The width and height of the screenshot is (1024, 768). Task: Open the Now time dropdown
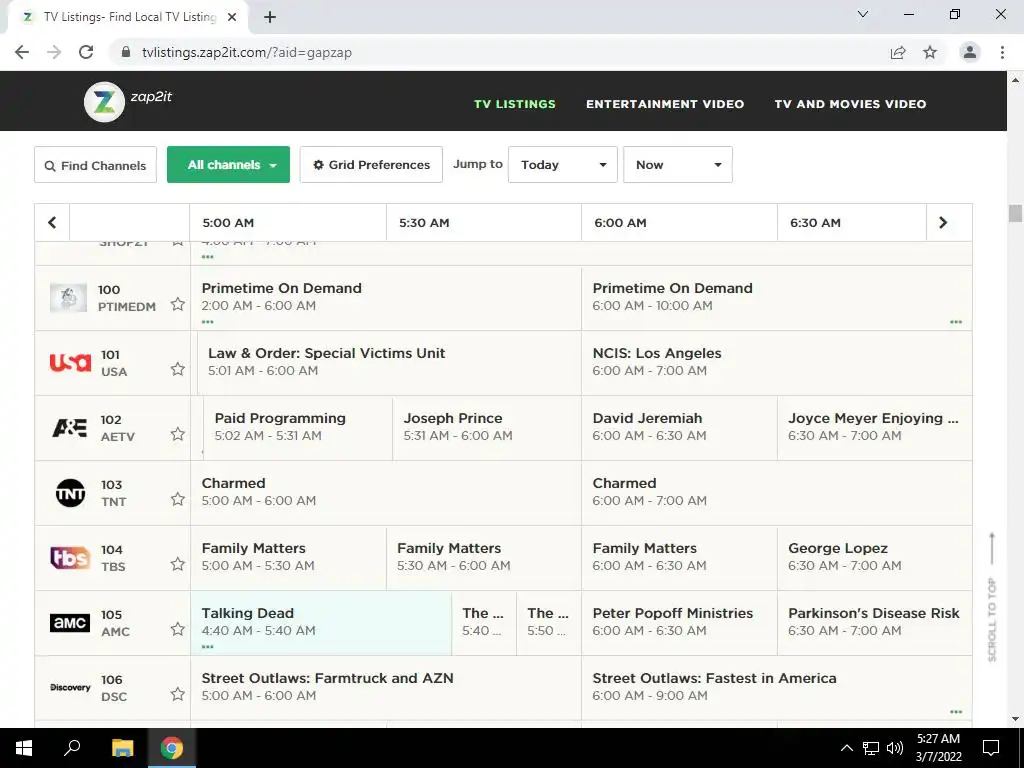tap(678, 165)
